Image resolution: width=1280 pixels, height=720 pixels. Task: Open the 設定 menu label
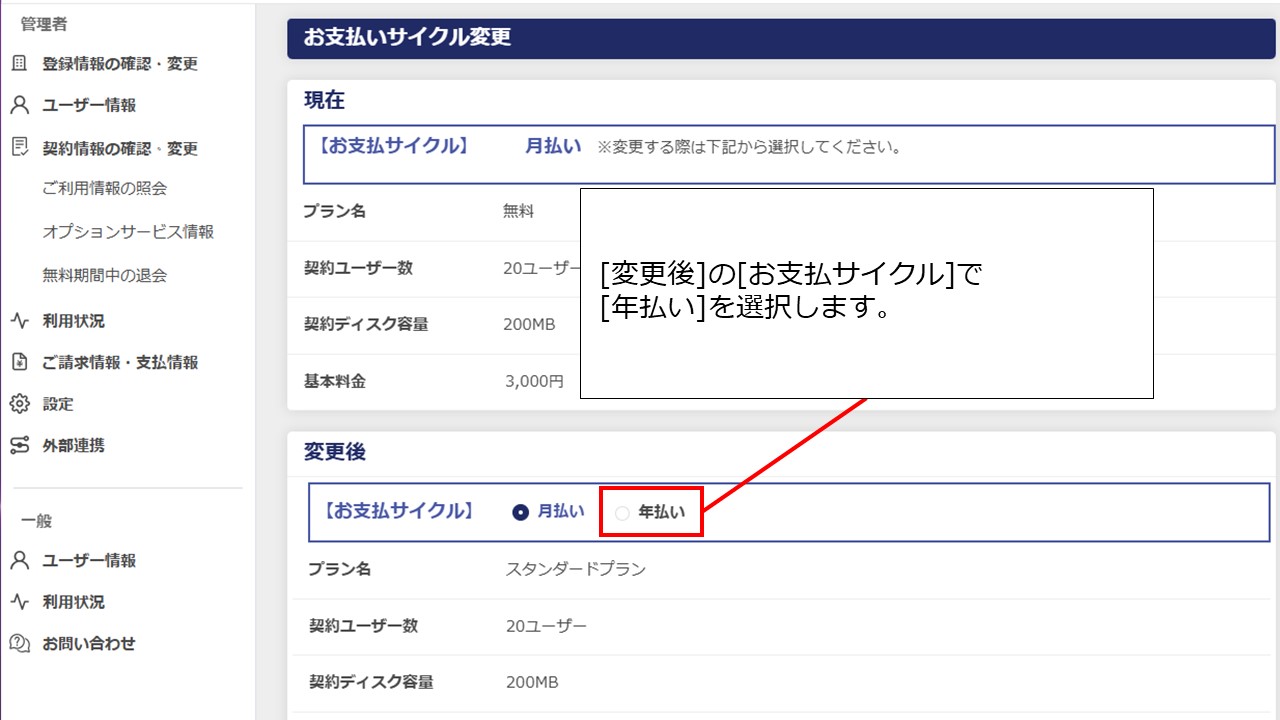point(58,404)
